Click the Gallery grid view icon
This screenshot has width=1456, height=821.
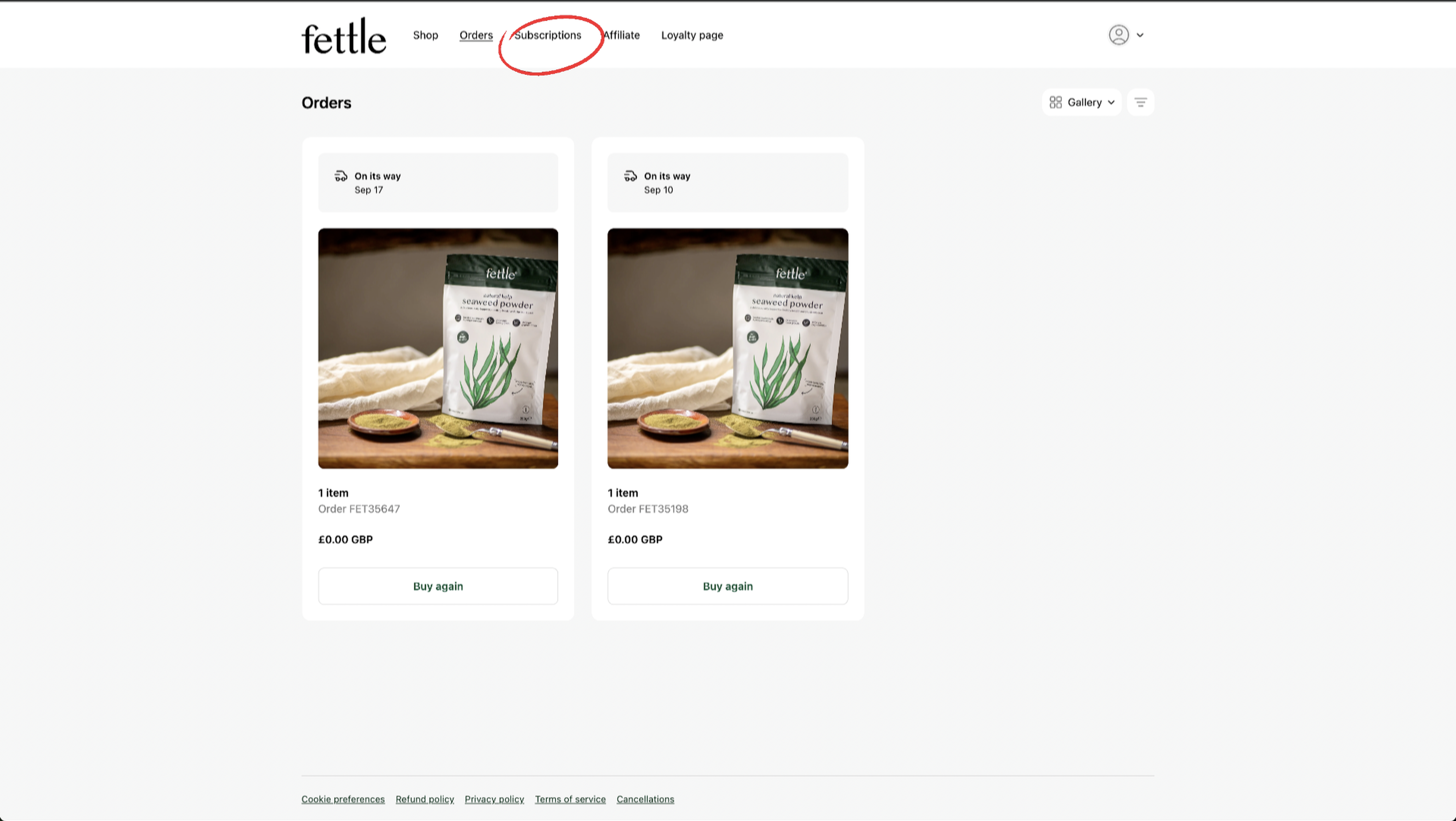[x=1055, y=102]
